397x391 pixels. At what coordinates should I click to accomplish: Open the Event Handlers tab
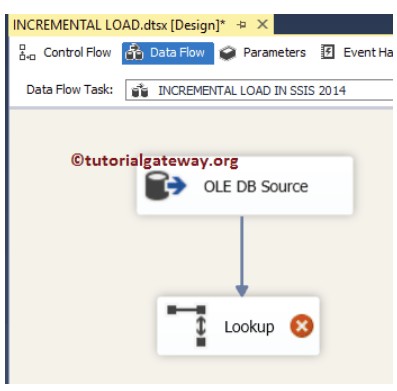(x=357, y=53)
